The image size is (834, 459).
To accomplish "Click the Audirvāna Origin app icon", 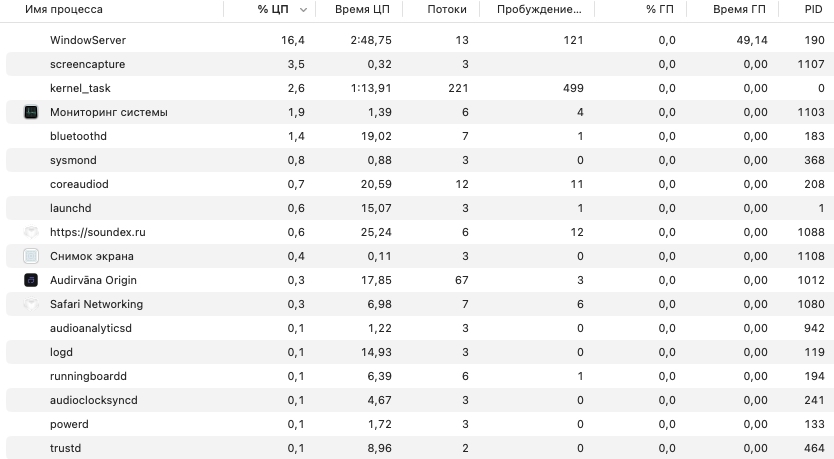I will click(31, 280).
